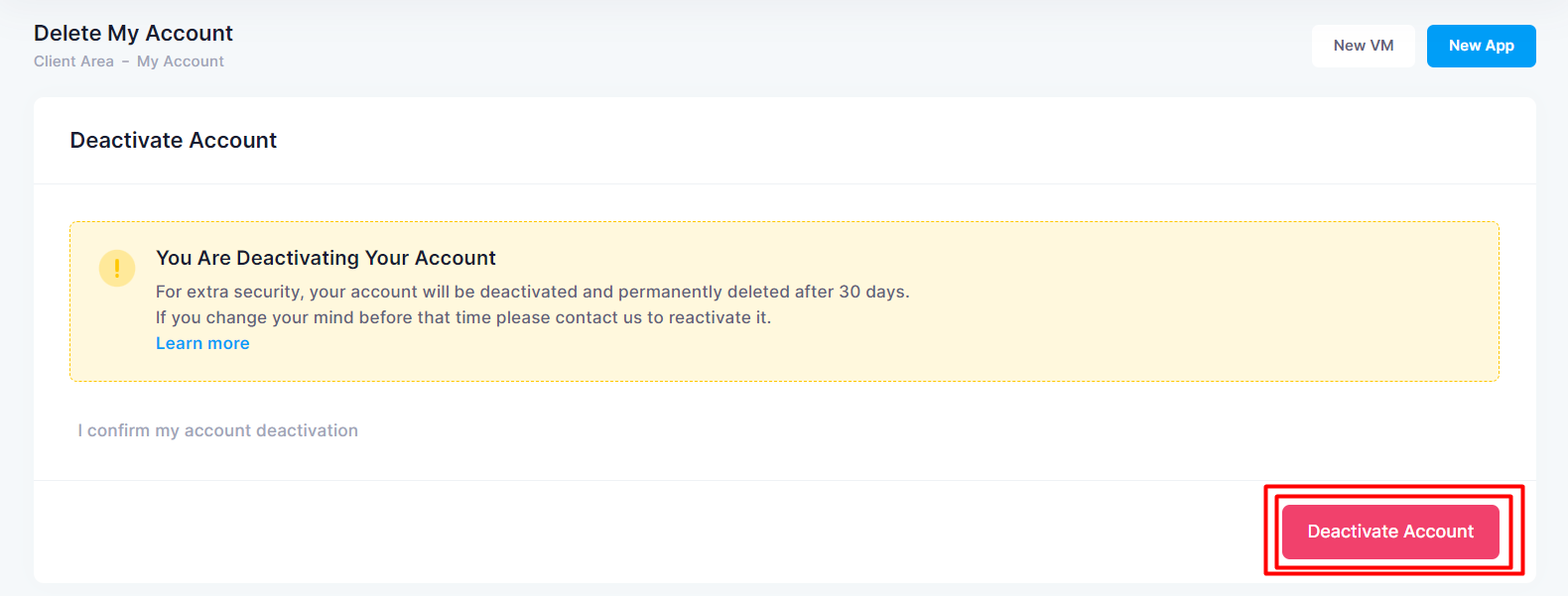Click the breadcrumb dash separator
1568x596 pixels.
point(125,61)
